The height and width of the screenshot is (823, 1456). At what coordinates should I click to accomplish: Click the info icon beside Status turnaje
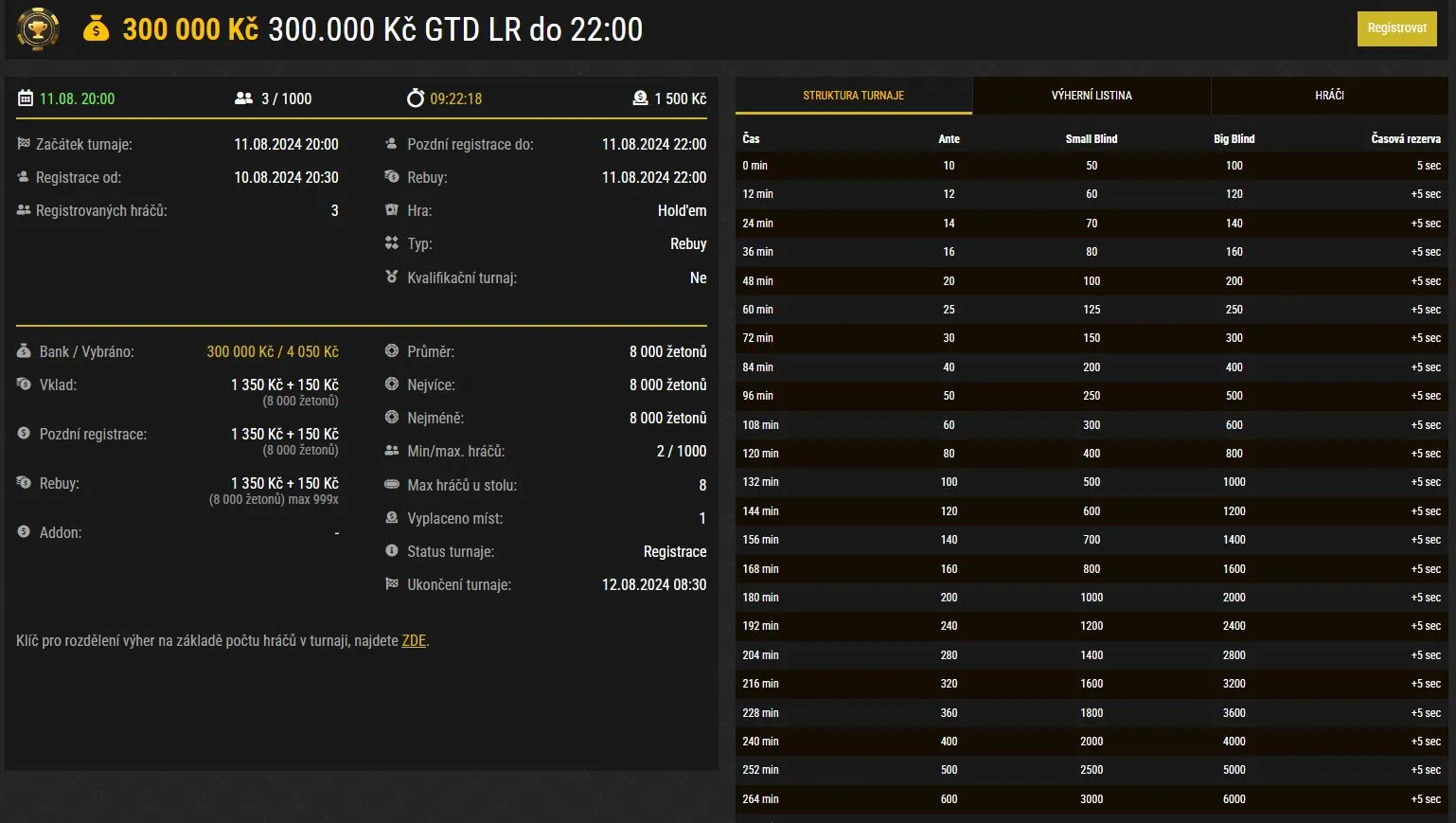[392, 551]
